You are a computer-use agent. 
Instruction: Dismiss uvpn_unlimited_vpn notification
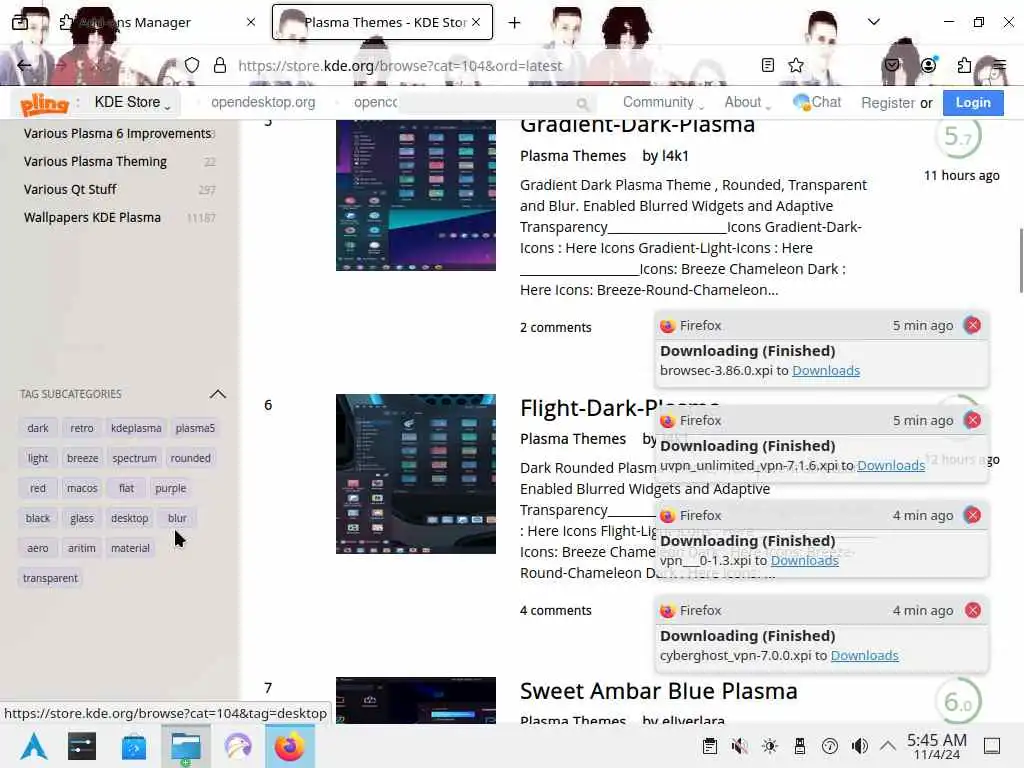pyautogui.click(x=973, y=420)
